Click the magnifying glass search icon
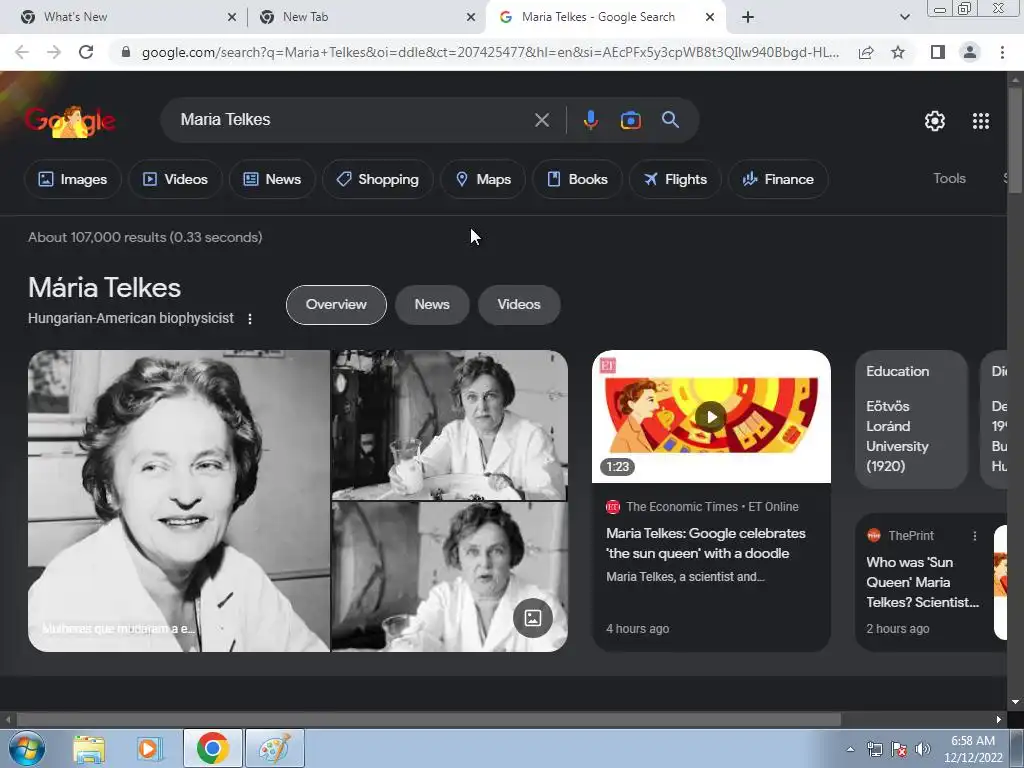 670,120
